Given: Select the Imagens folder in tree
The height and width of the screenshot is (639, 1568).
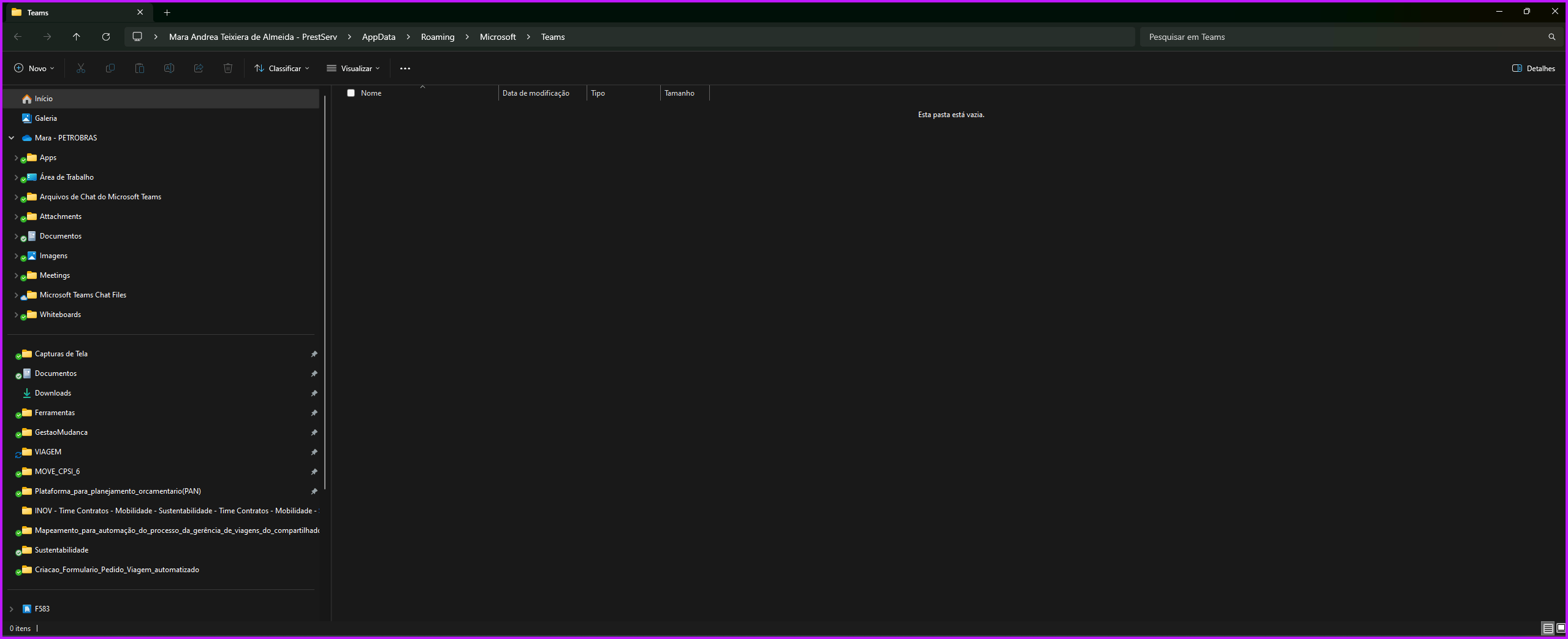Looking at the screenshot, I should pos(162,256).
